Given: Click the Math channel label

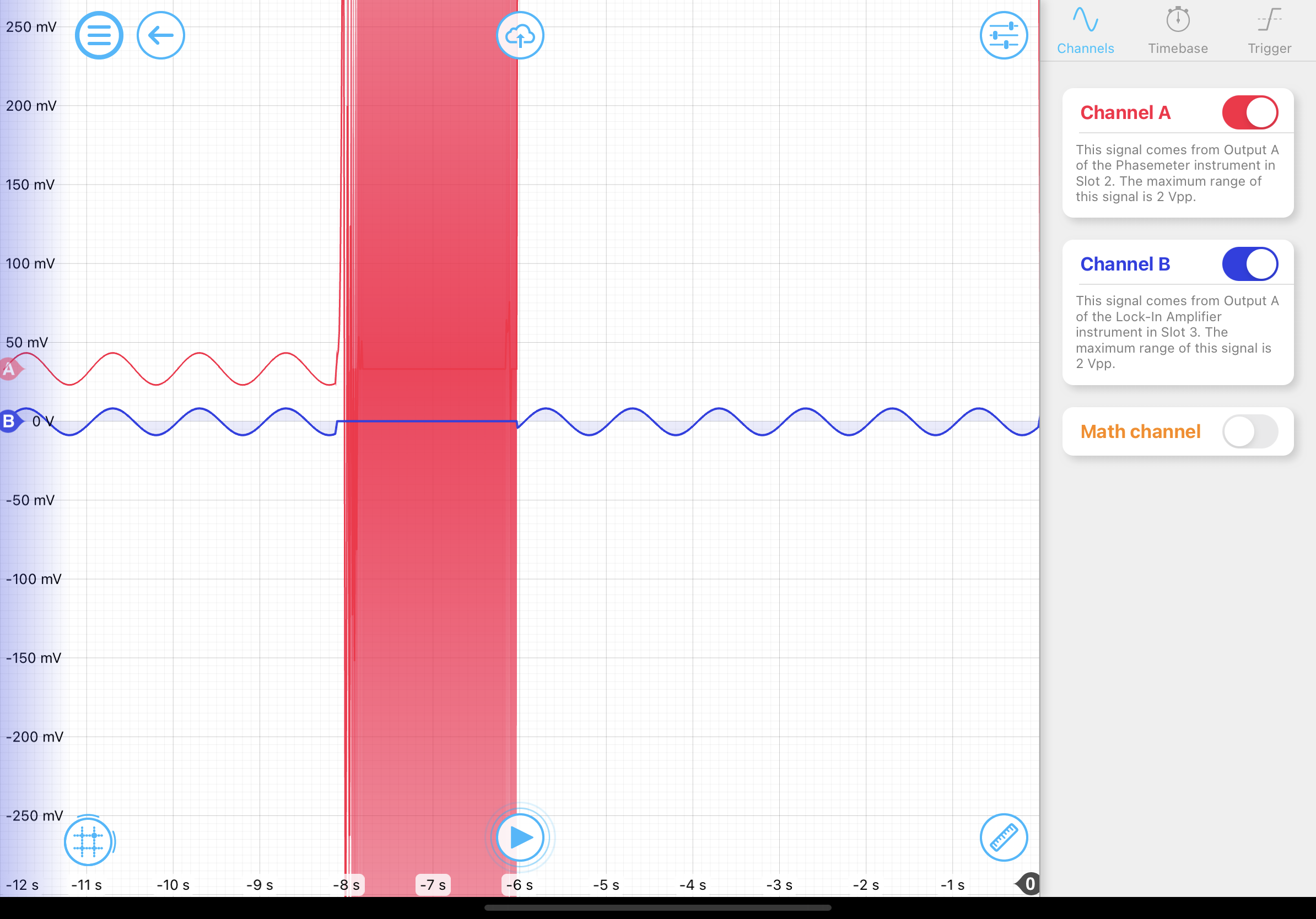Looking at the screenshot, I should 1140,431.
